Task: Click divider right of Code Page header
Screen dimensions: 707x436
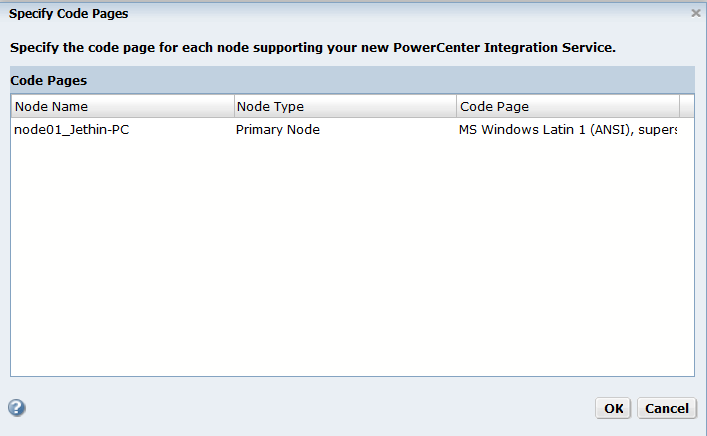Action: [x=680, y=106]
